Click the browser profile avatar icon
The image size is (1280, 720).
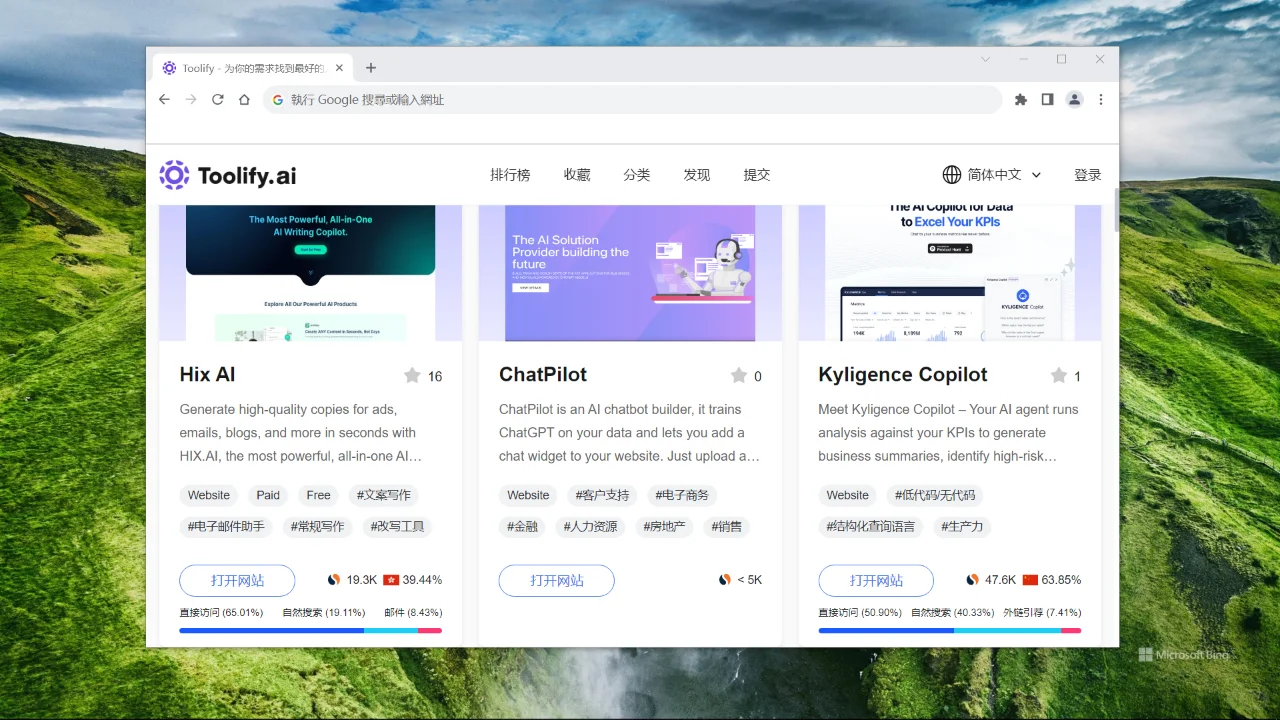click(1074, 99)
